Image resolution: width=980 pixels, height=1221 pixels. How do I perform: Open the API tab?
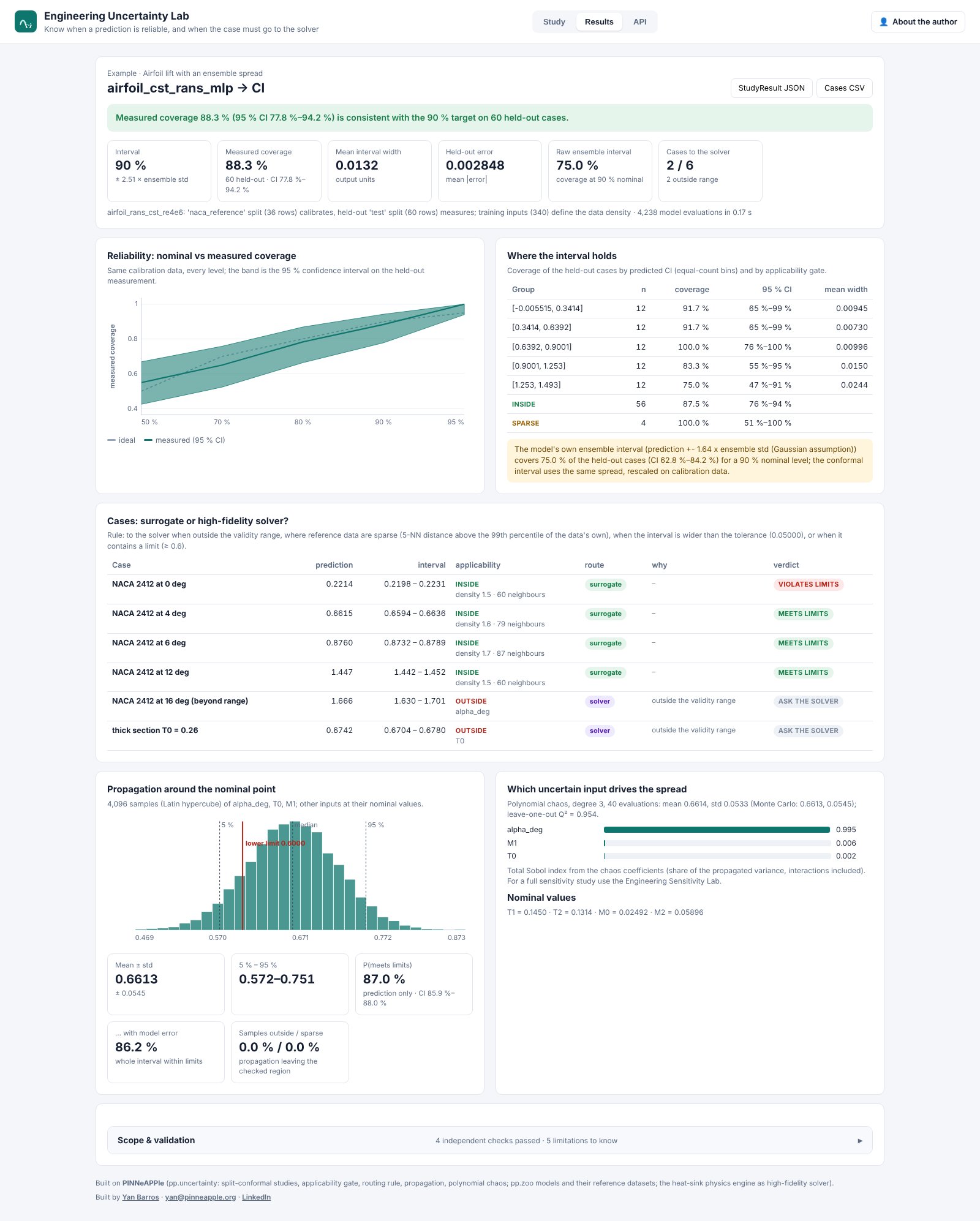coord(639,21)
